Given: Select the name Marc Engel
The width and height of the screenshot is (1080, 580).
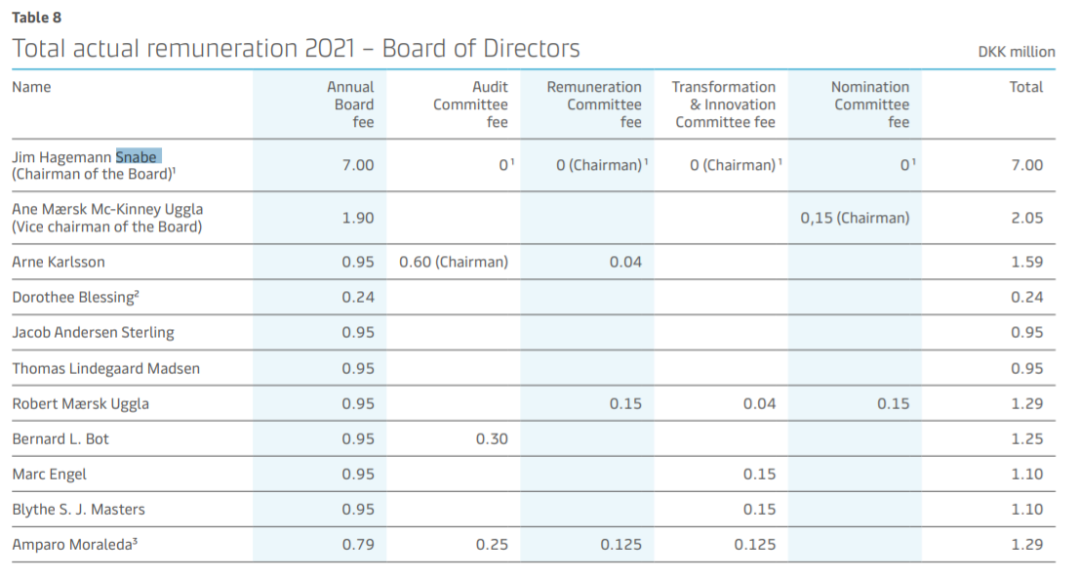Looking at the screenshot, I should coord(50,474).
